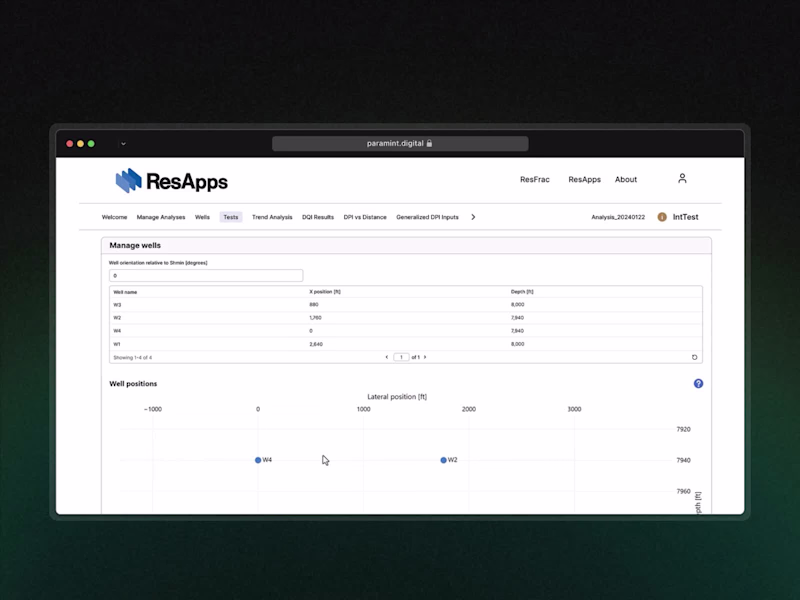This screenshot has width=800, height=600.
Task: Select the W4 well row name
Action: [117, 331]
